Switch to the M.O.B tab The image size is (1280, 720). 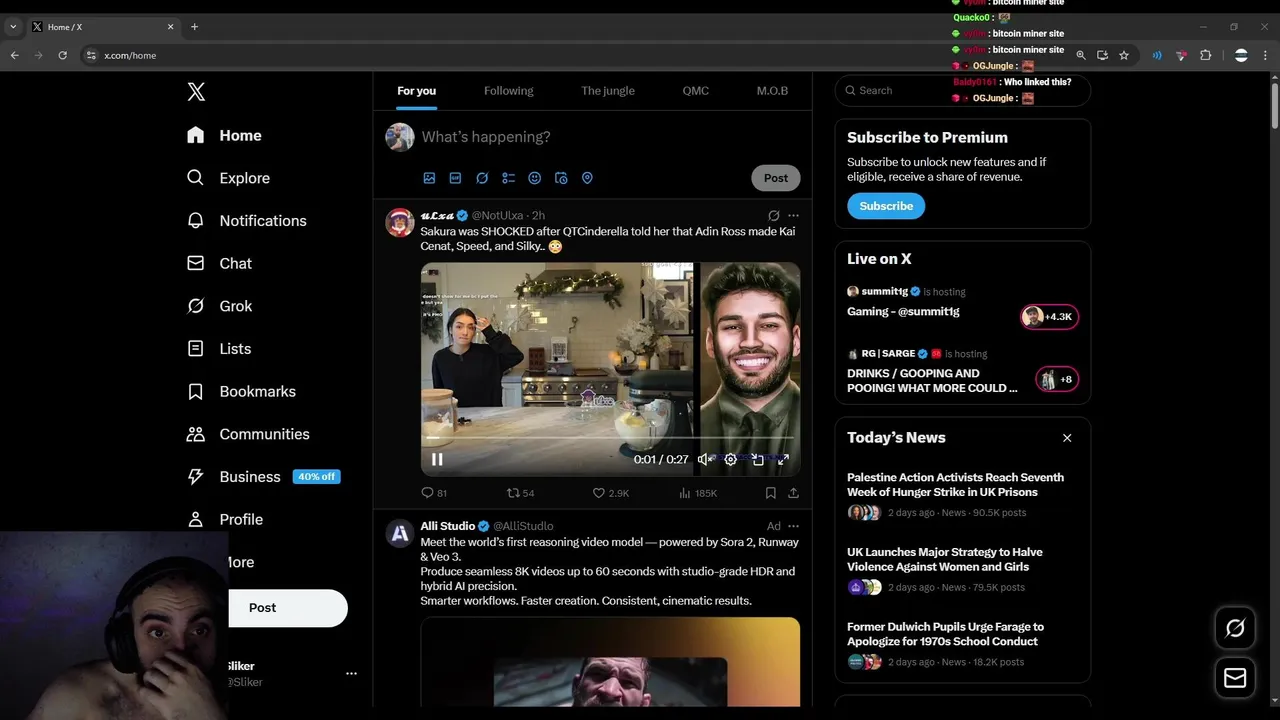point(772,91)
